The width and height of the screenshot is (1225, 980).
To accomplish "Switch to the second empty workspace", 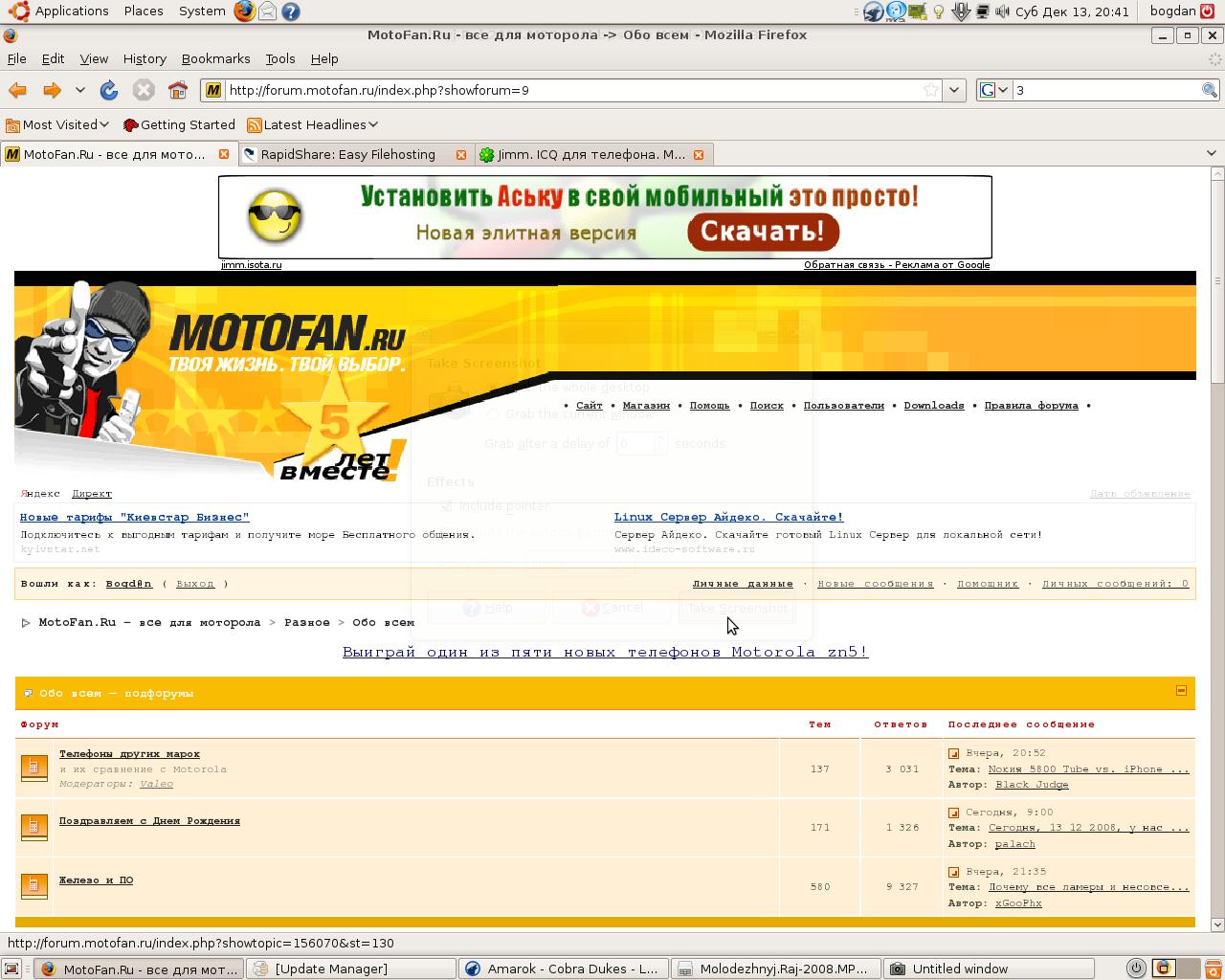I will pos(1191,969).
